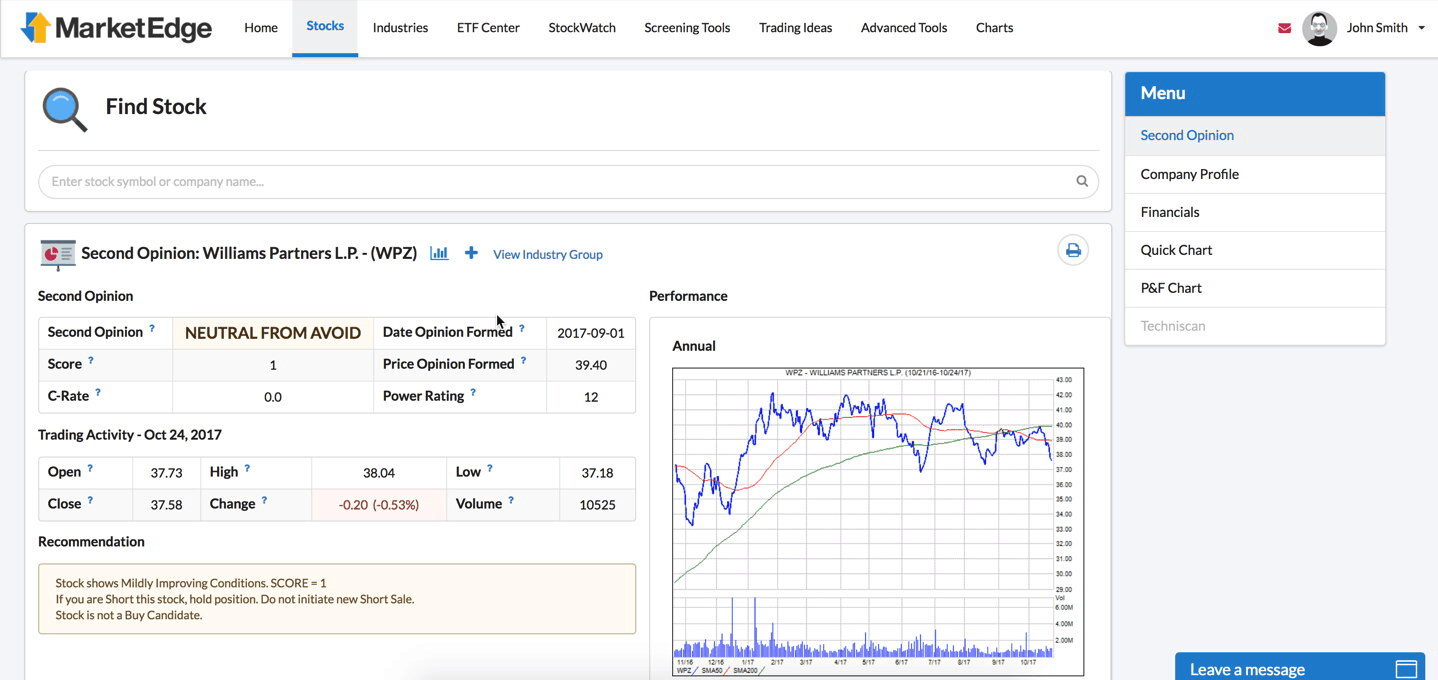Viewport: 1438px width, 680px height.
Task: Open the Industries nav item
Action: click(x=400, y=28)
